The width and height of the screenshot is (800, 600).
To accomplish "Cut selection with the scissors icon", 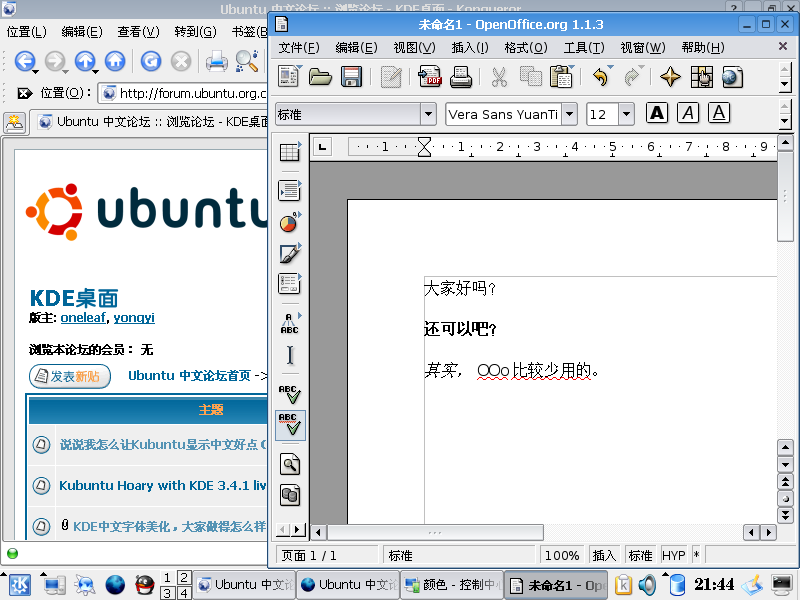I will (x=499, y=77).
